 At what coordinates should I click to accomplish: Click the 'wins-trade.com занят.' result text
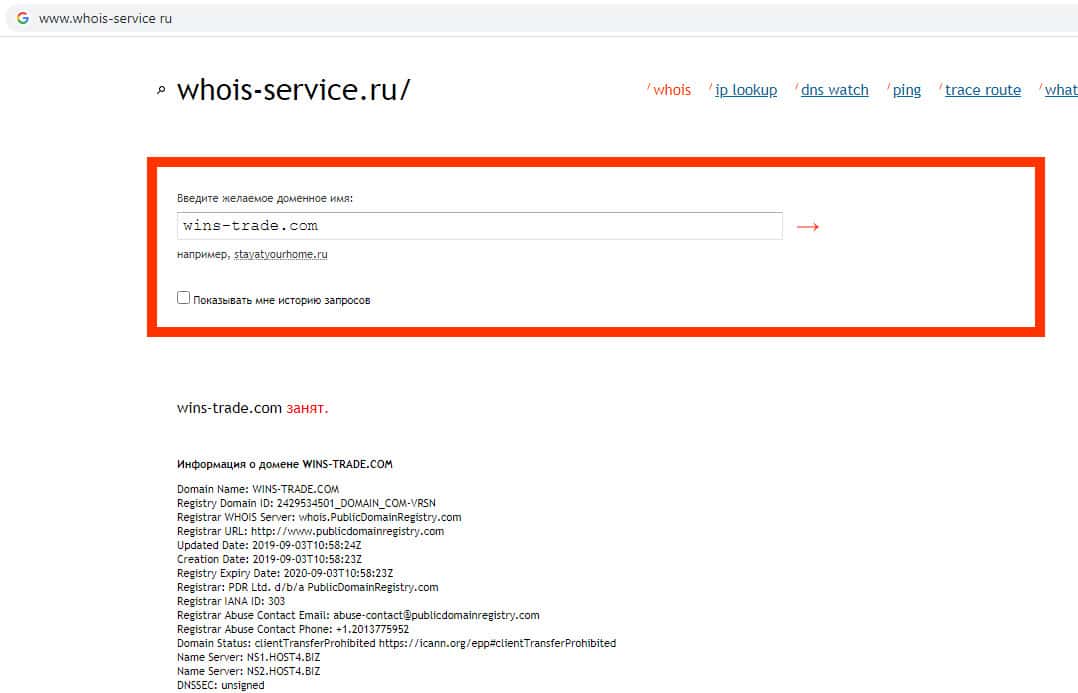point(252,408)
